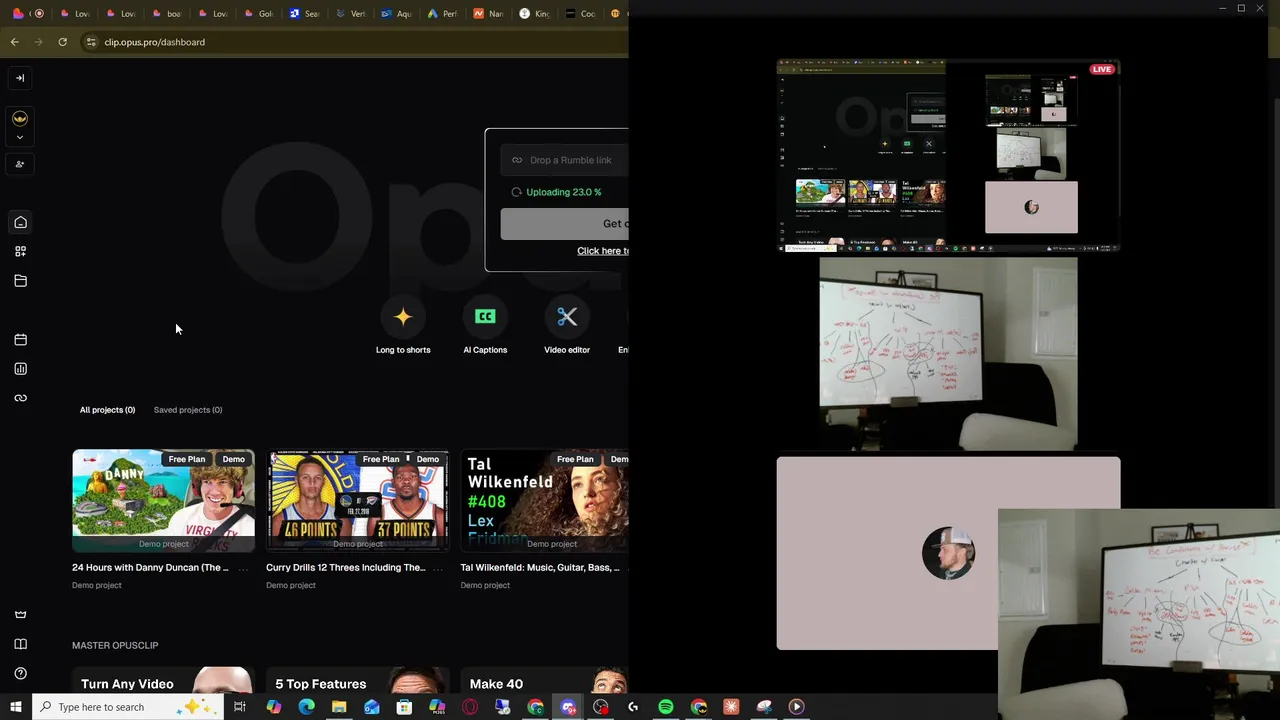Switch to the 'Nan' browser tab

487,14
